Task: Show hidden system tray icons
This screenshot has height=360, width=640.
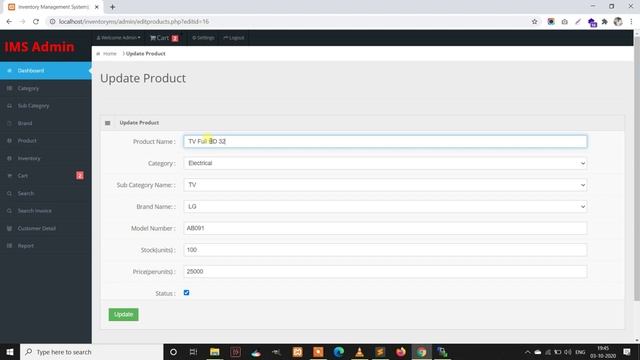Action: point(527,352)
